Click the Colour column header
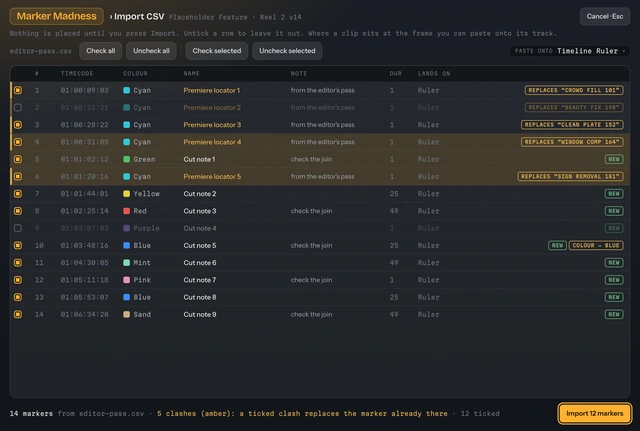 (x=136, y=73)
